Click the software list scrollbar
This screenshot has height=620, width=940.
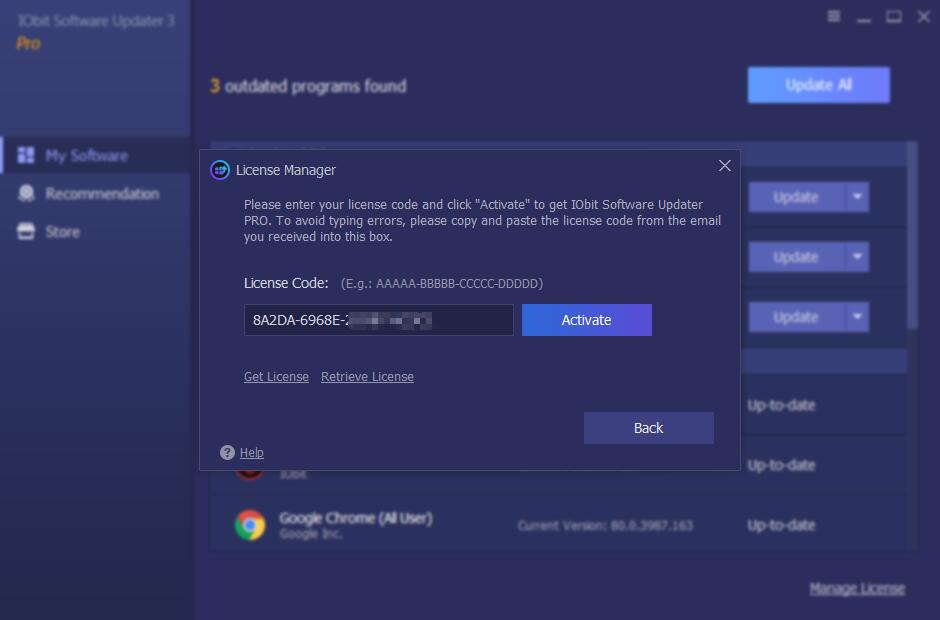(912, 235)
